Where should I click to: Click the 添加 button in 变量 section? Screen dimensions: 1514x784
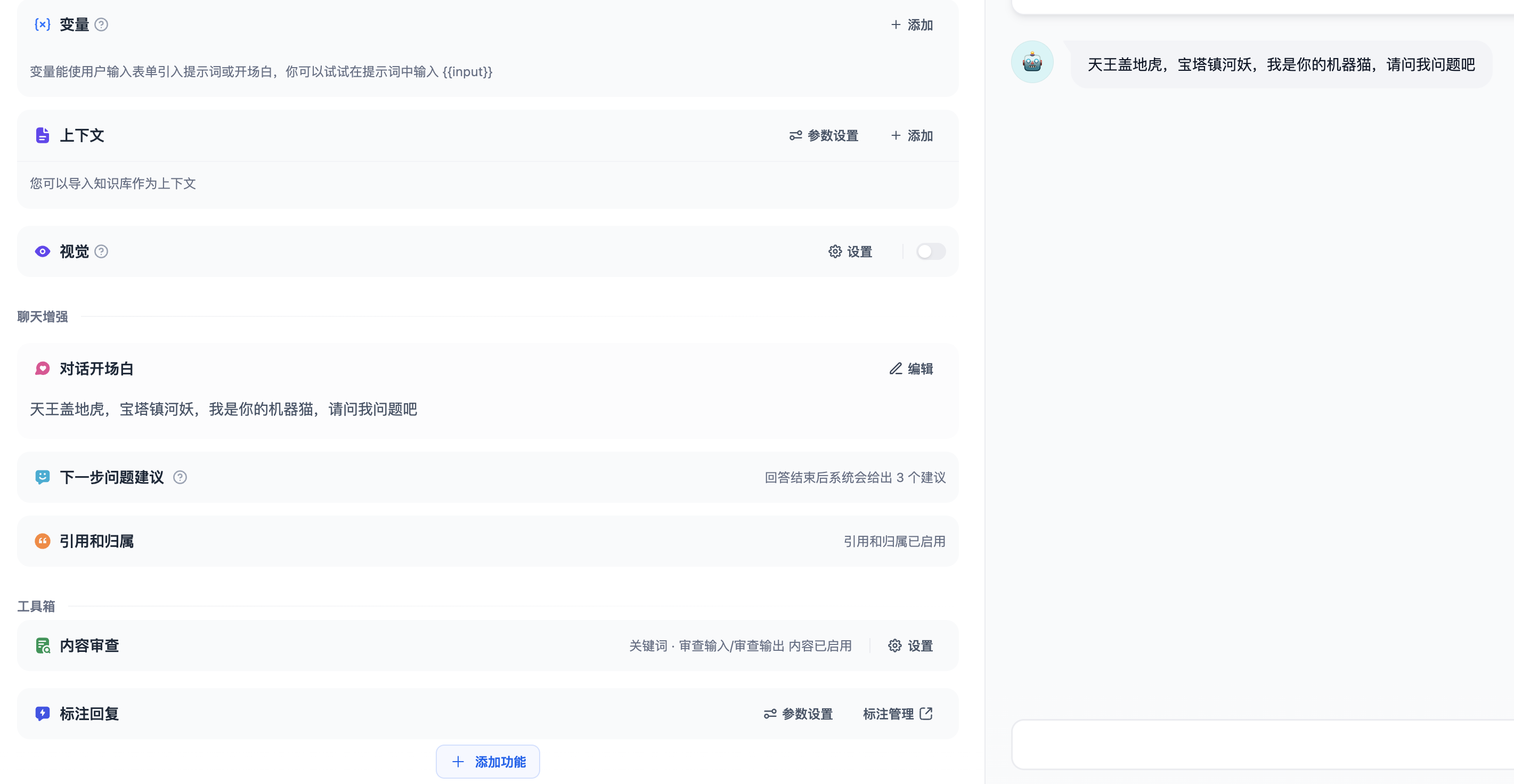911,24
